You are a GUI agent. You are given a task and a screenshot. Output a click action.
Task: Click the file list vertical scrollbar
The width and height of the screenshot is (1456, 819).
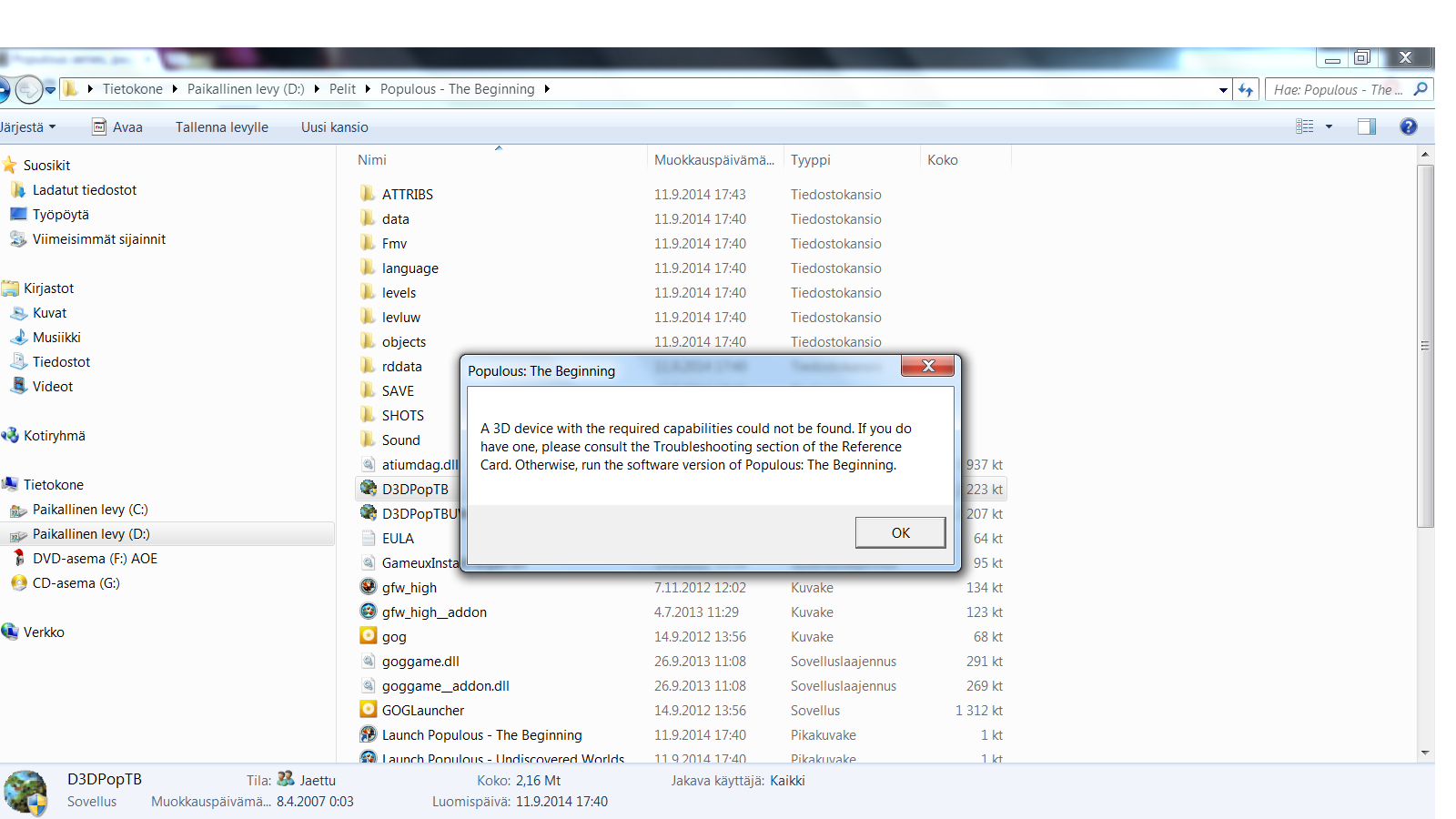(1425, 346)
